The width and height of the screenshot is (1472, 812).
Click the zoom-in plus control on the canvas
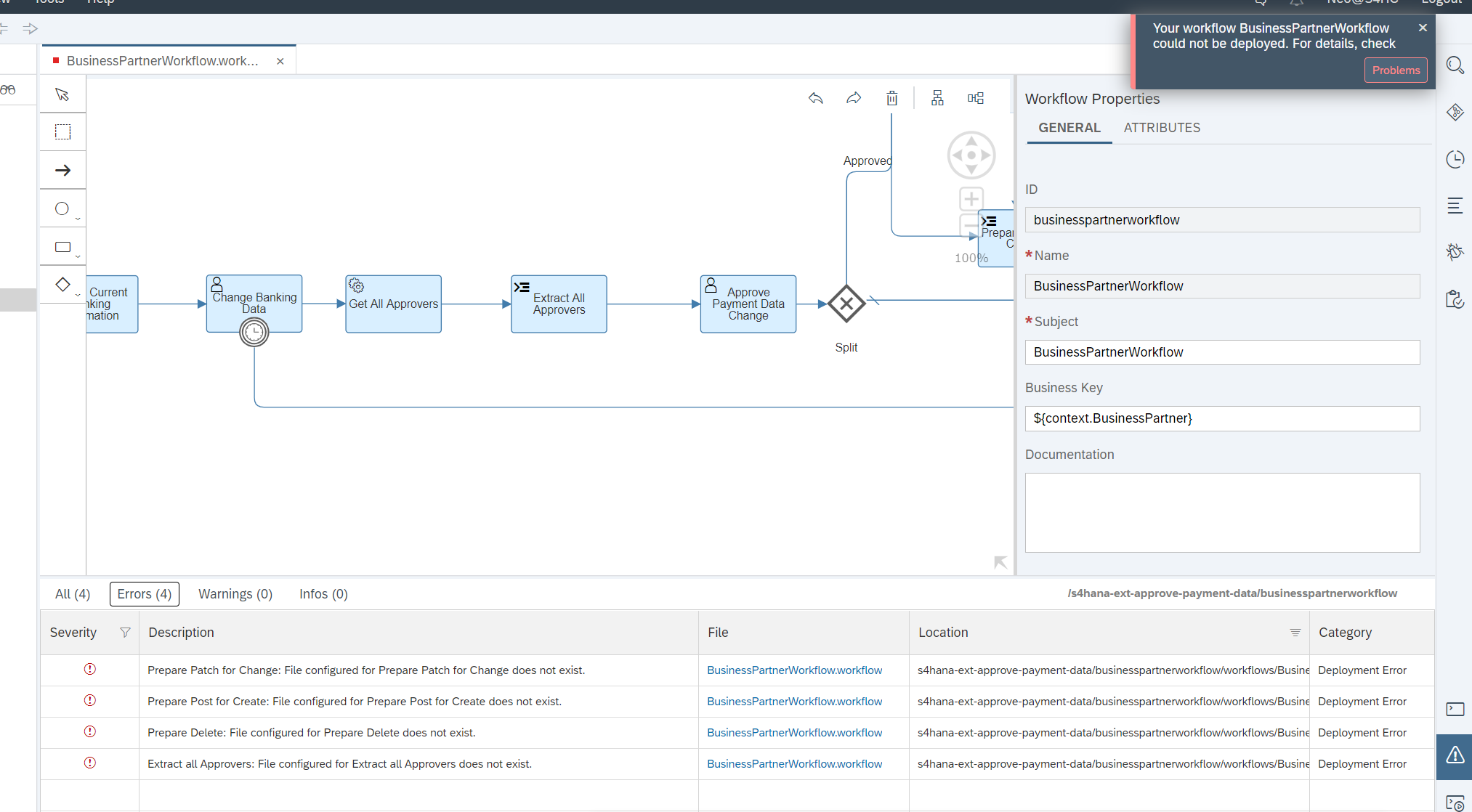coord(971,198)
